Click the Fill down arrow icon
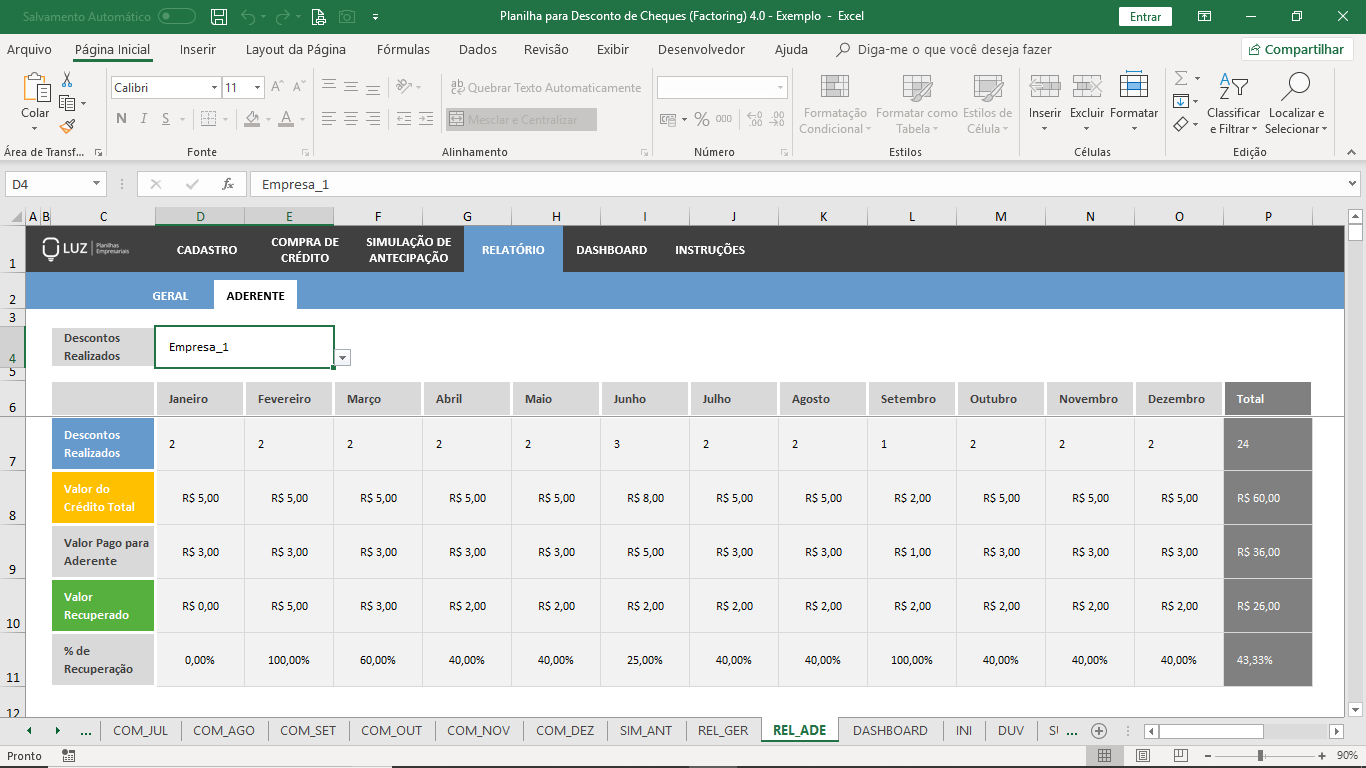This screenshot has width=1366, height=768. pos(1181,101)
